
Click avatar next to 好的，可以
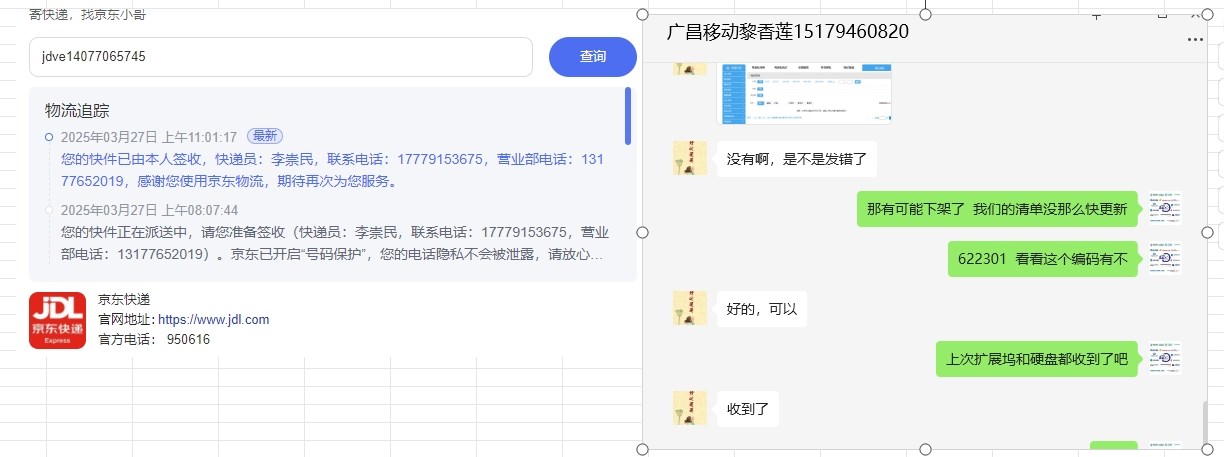click(690, 308)
